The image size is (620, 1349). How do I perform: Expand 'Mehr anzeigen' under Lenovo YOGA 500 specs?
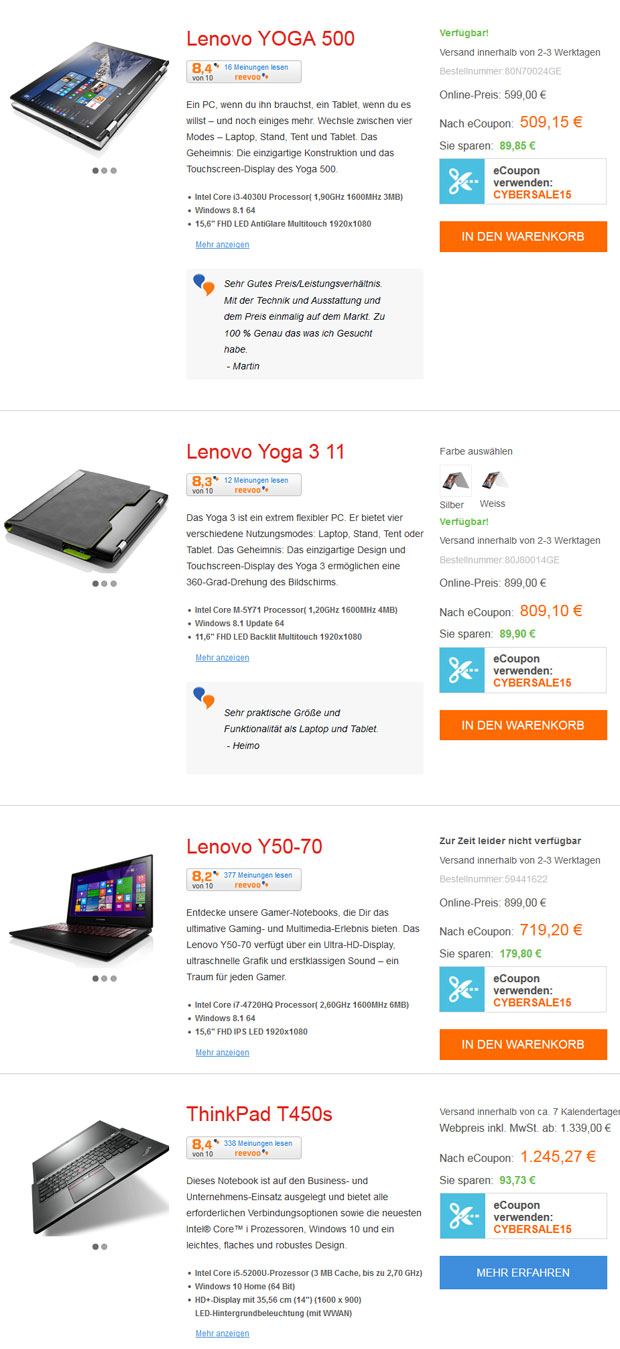(222, 244)
